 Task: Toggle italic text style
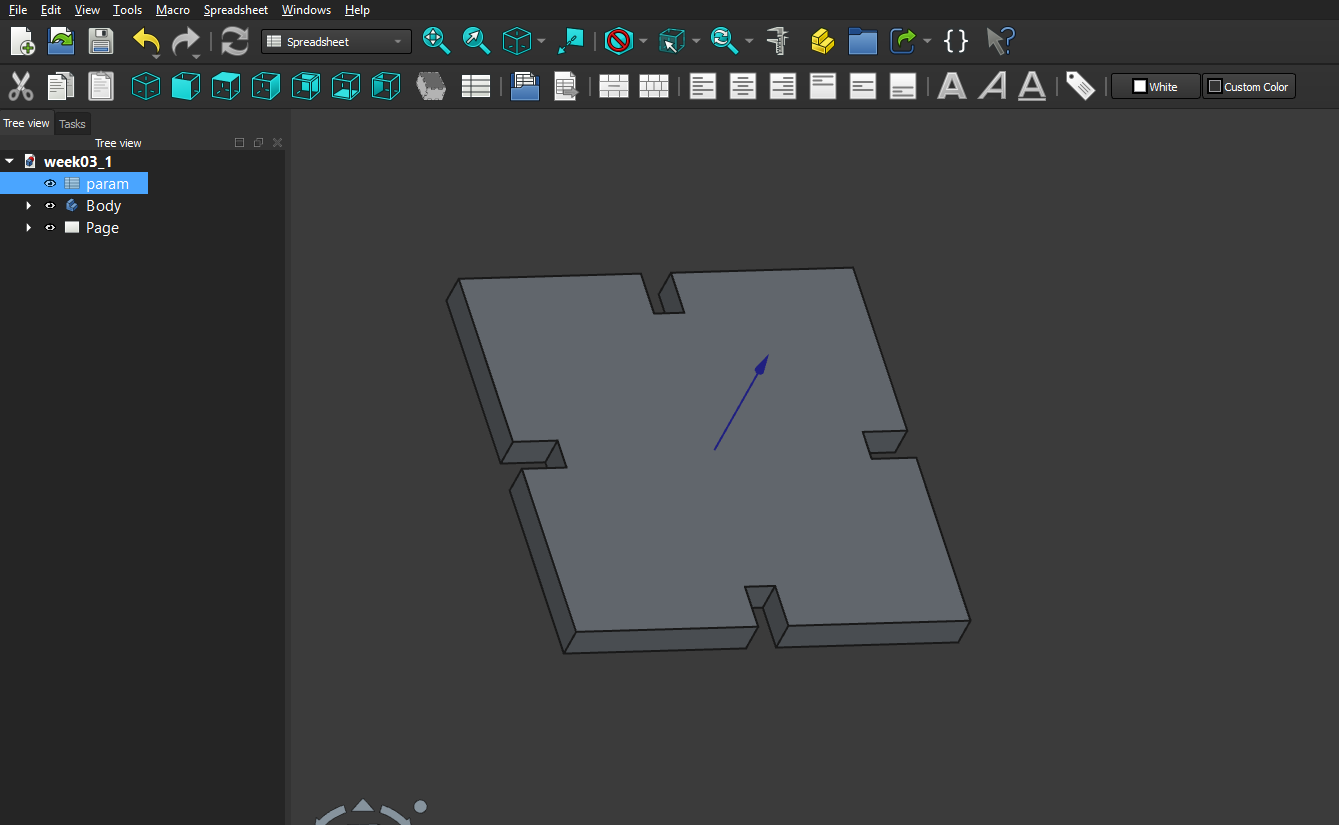click(992, 86)
